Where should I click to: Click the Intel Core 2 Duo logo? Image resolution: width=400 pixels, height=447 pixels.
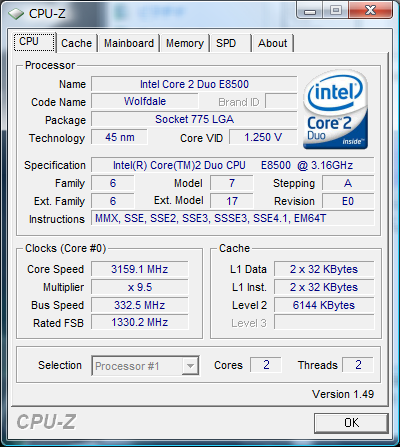pos(336,109)
